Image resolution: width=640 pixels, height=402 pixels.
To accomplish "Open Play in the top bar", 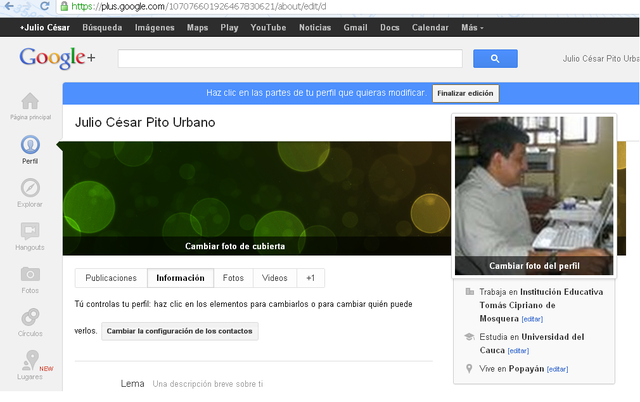I will coord(229,27).
